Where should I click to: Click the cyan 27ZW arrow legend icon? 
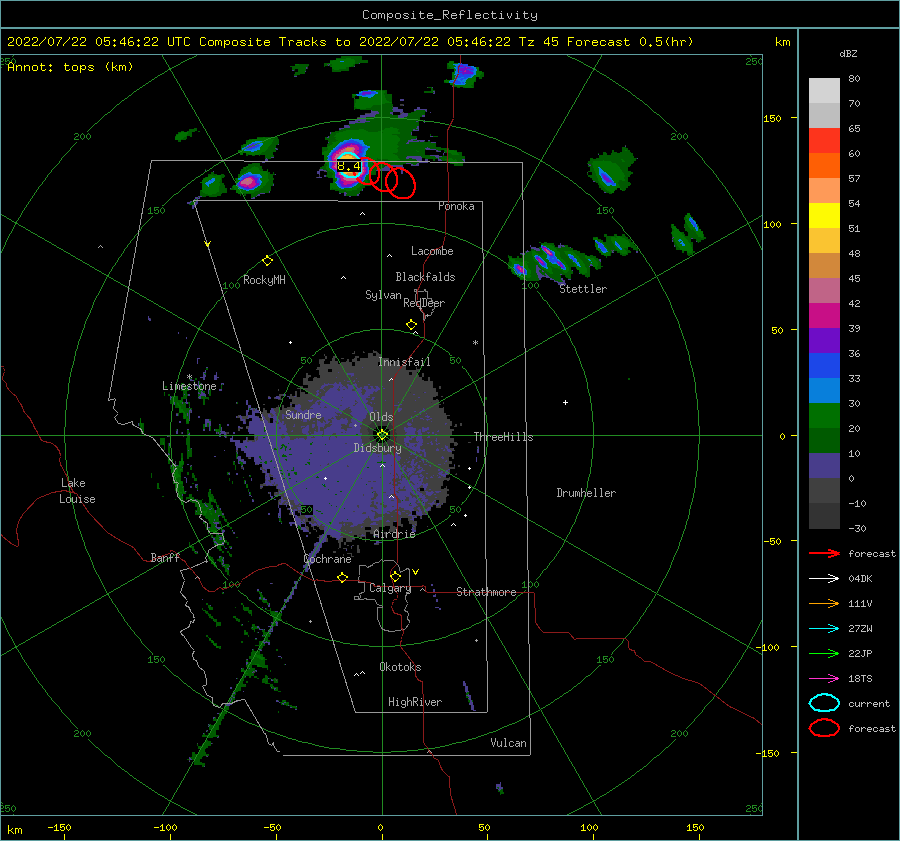824,629
